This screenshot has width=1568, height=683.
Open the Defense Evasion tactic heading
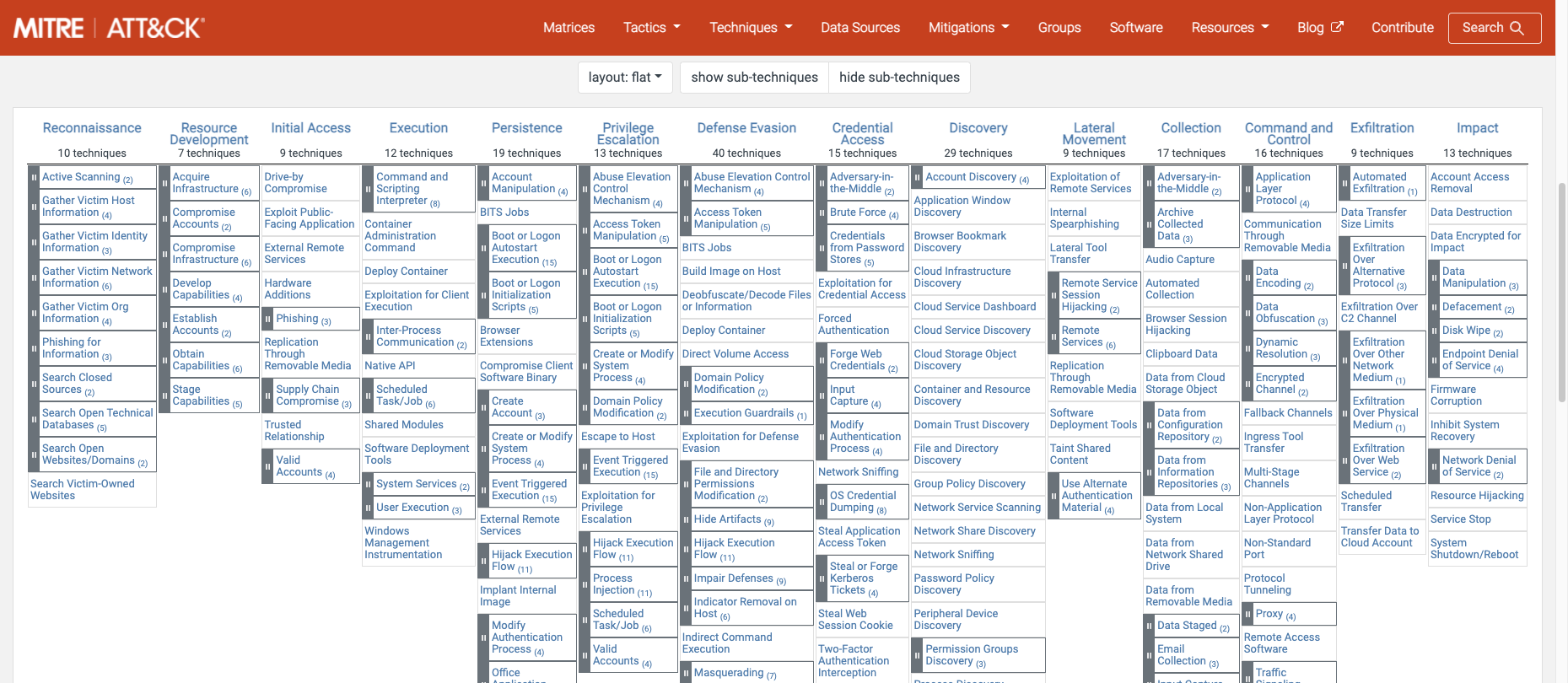click(x=746, y=128)
